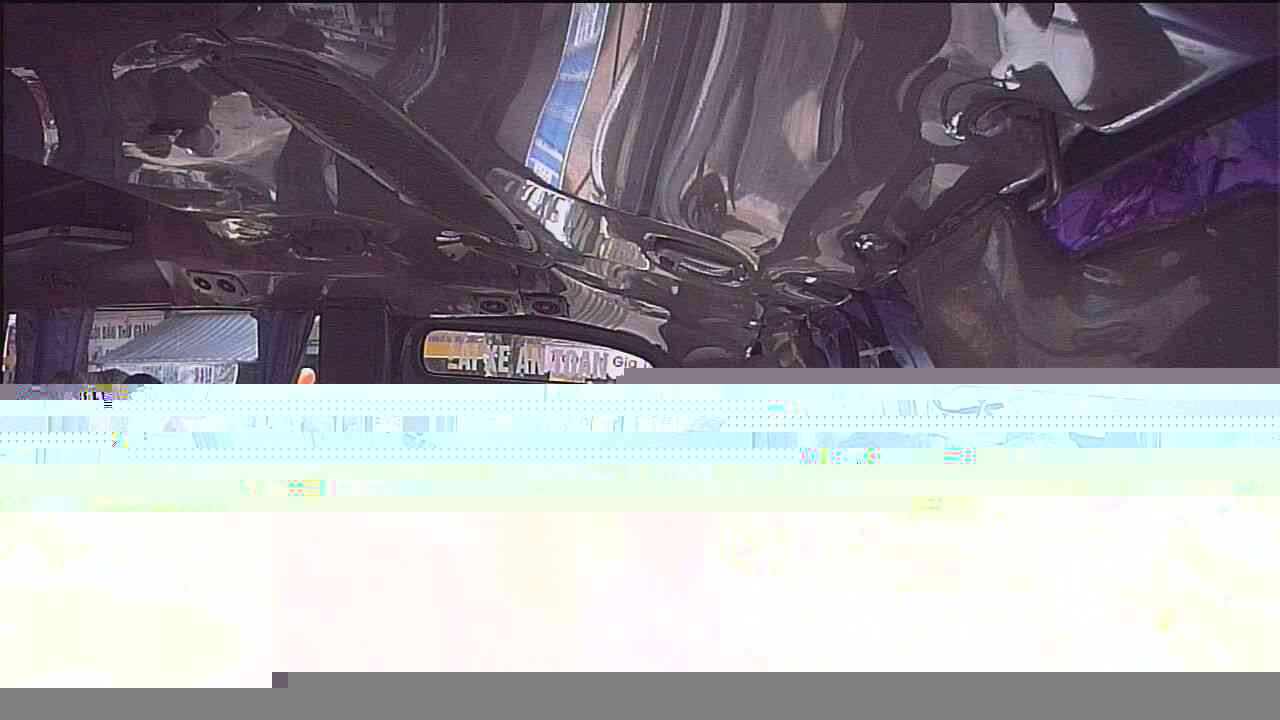The width and height of the screenshot is (1280, 720).
Task: Click the gray strip right of the mirror
Action: [x=950, y=376]
